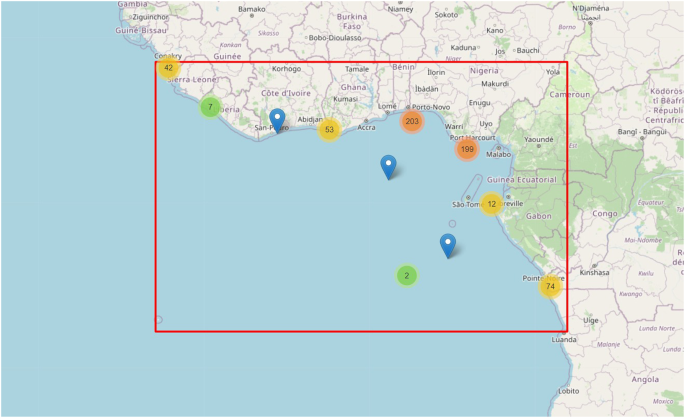The height and width of the screenshot is (418, 685).
Task: Click the Bamako city label
Action: pos(252,9)
